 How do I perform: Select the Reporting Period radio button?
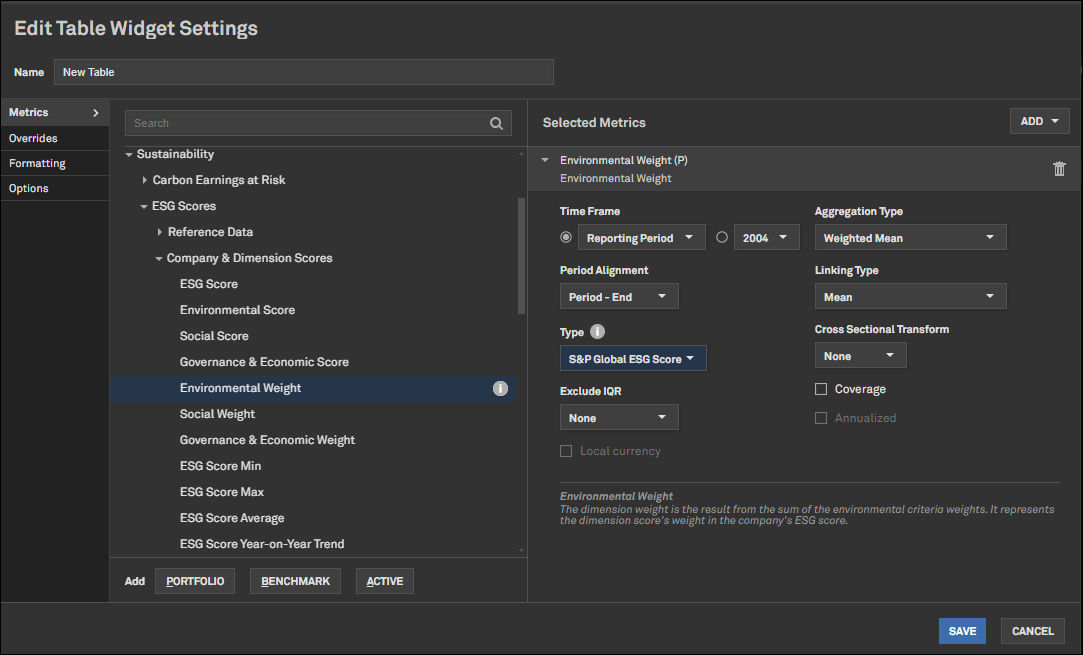(567, 238)
